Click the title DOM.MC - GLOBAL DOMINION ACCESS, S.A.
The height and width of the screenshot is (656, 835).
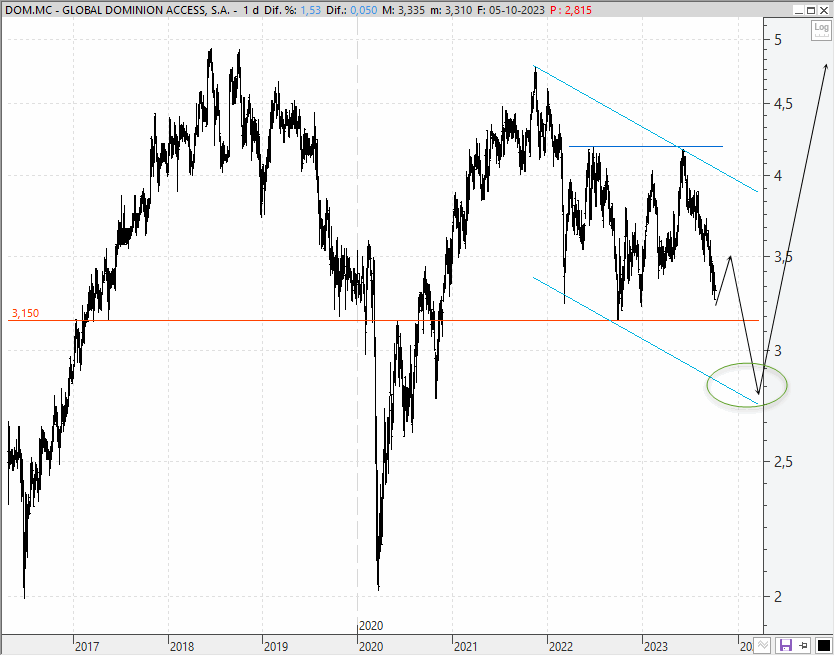point(119,10)
